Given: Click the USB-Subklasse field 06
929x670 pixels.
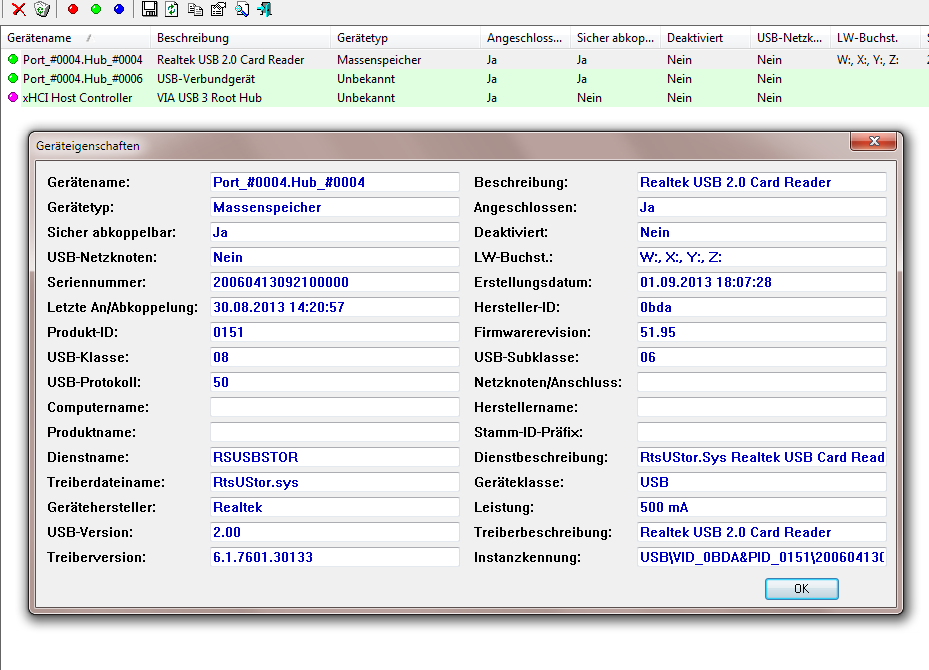Looking at the screenshot, I should (x=762, y=357).
